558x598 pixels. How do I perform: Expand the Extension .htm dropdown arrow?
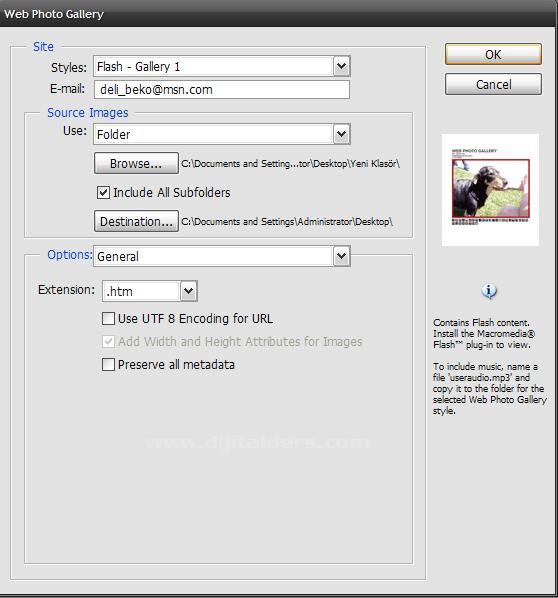click(188, 291)
